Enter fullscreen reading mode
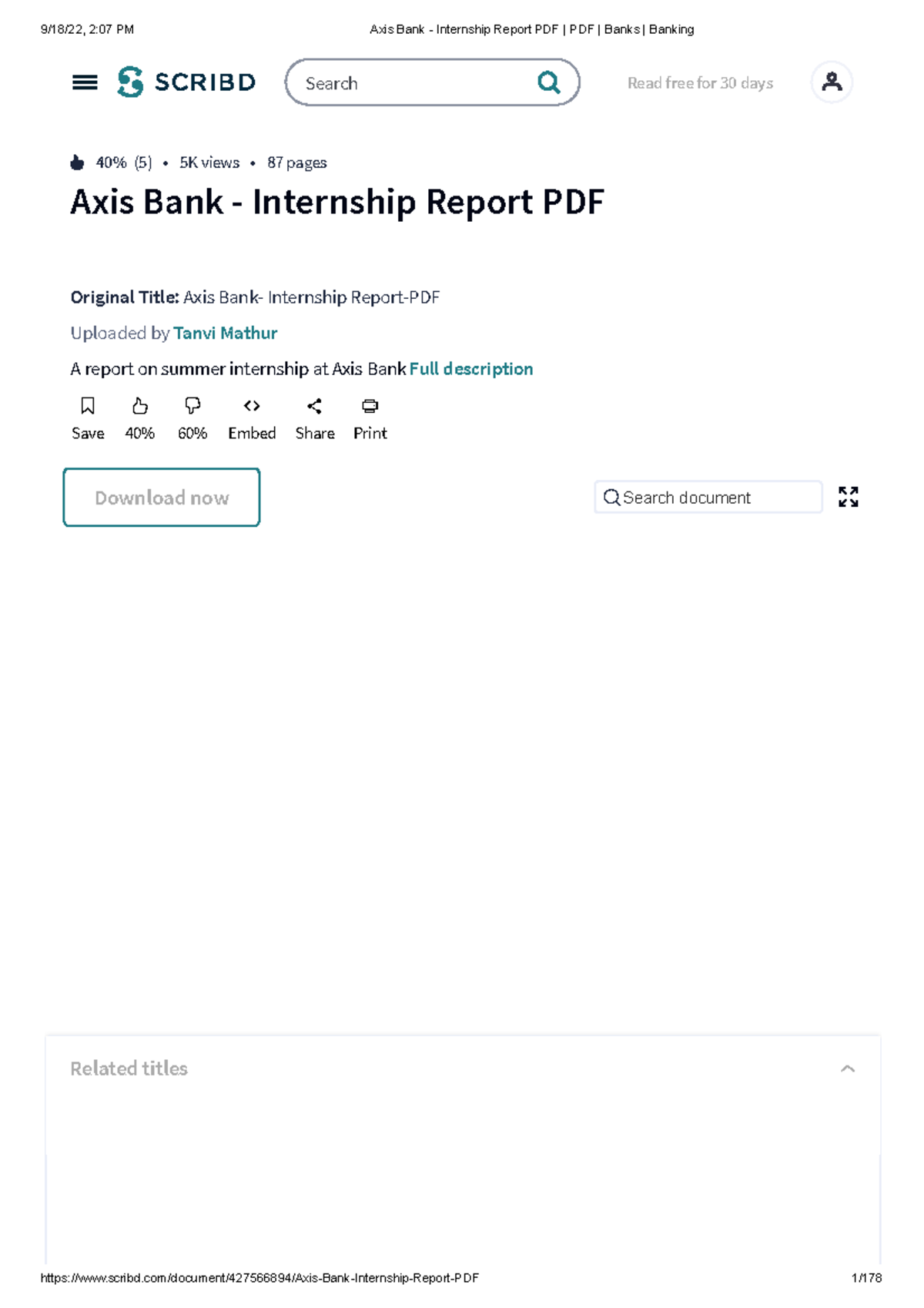Image resolution: width=924 pixels, height=1308 pixels. click(848, 498)
